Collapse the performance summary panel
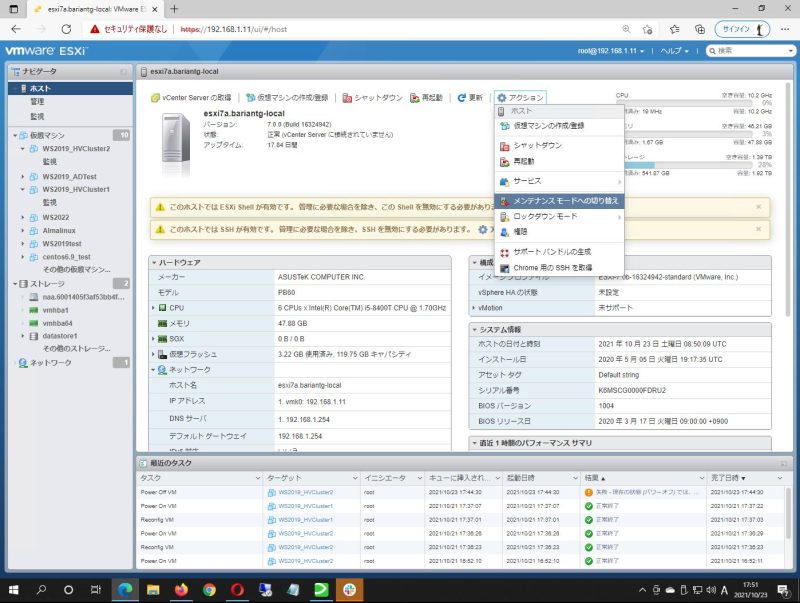 tap(474, 443)
